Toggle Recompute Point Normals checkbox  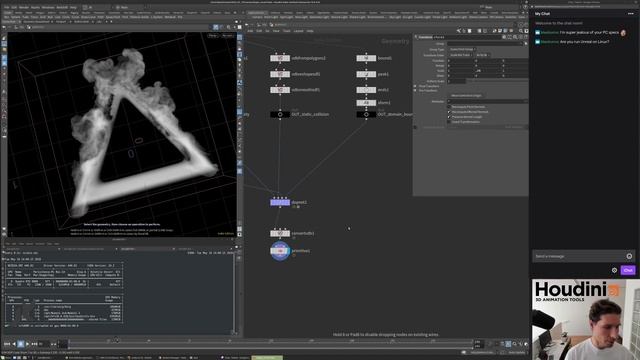[449, 107]
